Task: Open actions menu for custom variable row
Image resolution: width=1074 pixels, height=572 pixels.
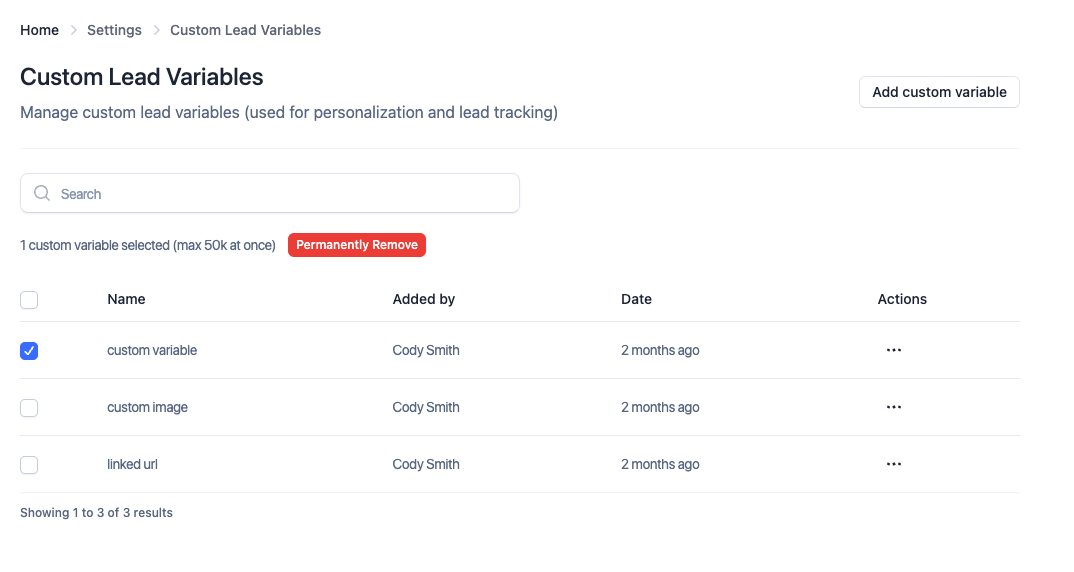Action: (894, 350)
